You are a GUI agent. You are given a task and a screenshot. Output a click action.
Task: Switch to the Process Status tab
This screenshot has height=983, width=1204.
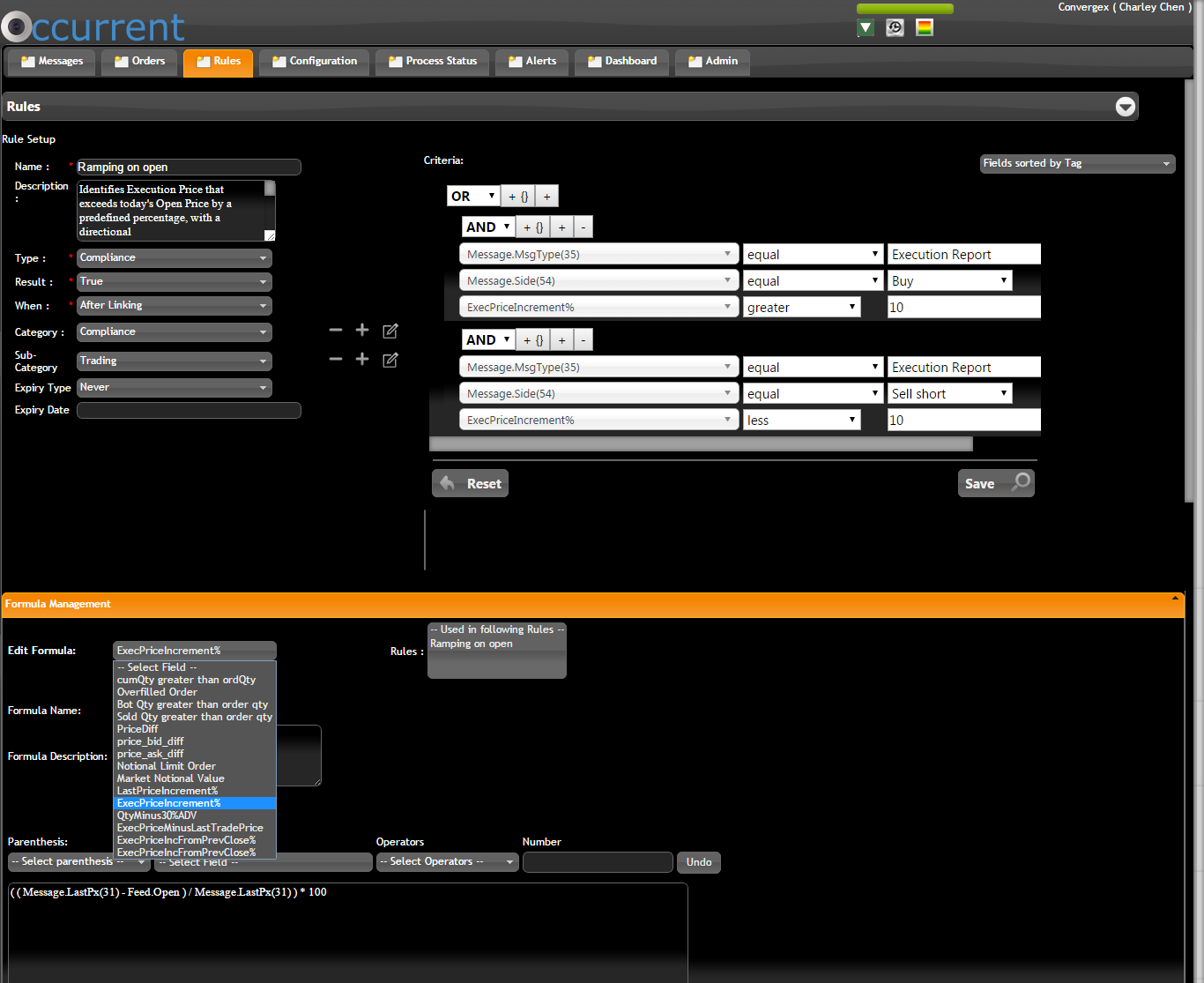[433, 62]
